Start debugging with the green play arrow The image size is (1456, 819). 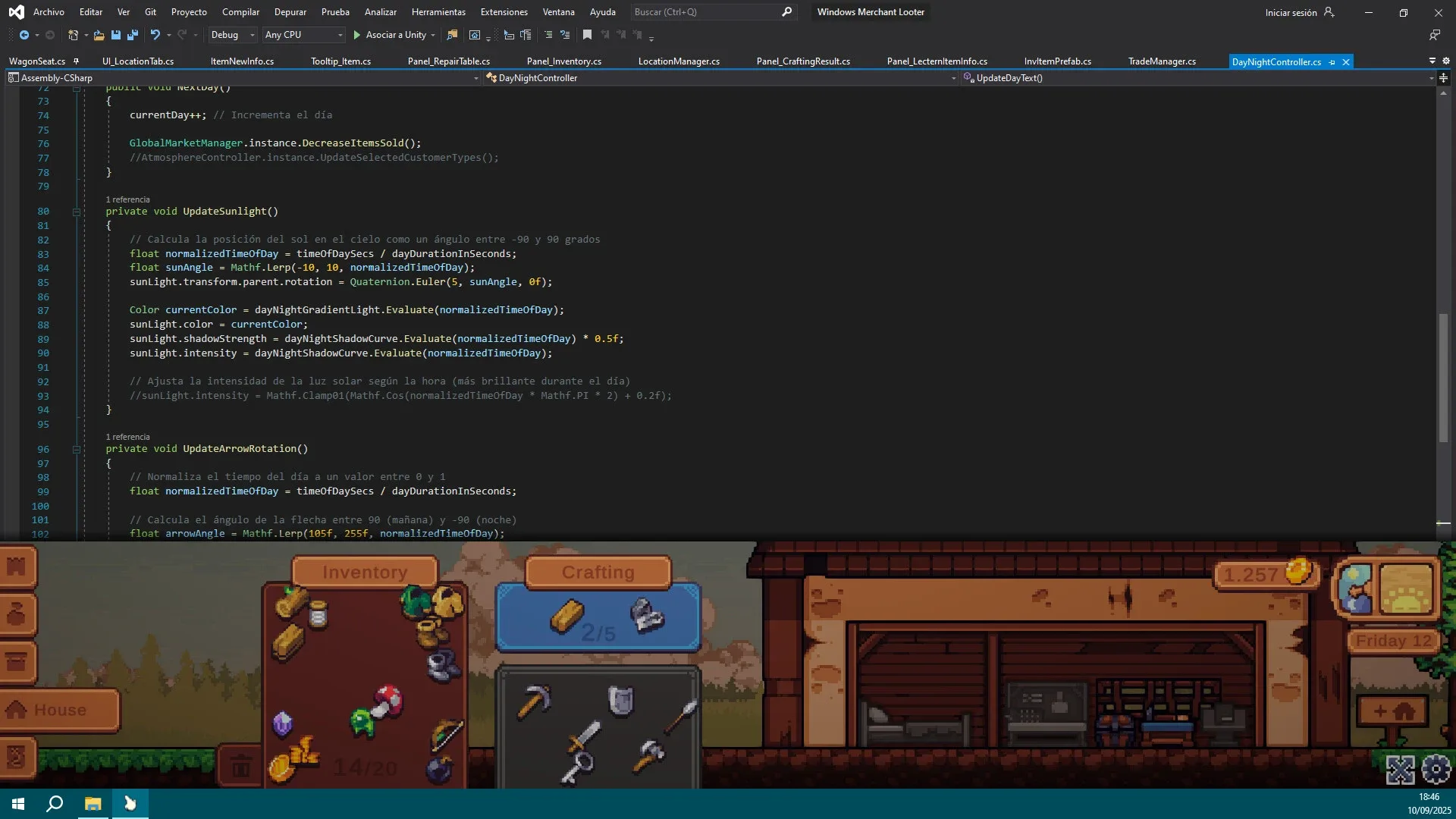point(357,35)
